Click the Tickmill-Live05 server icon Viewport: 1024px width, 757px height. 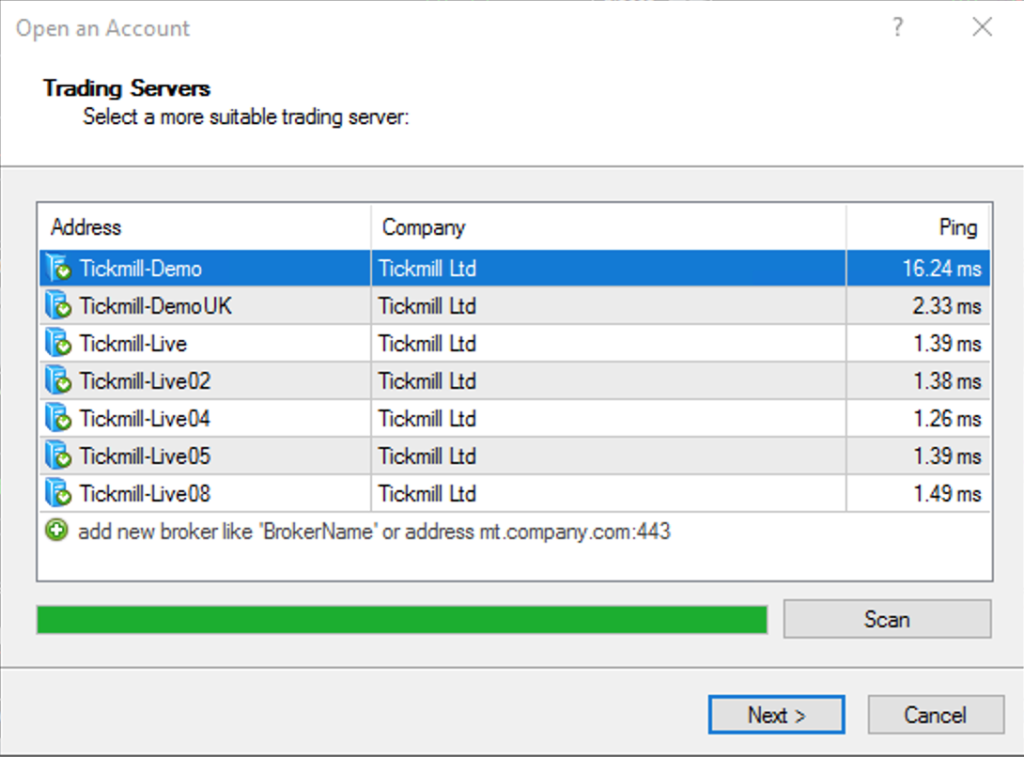(58, 456)
